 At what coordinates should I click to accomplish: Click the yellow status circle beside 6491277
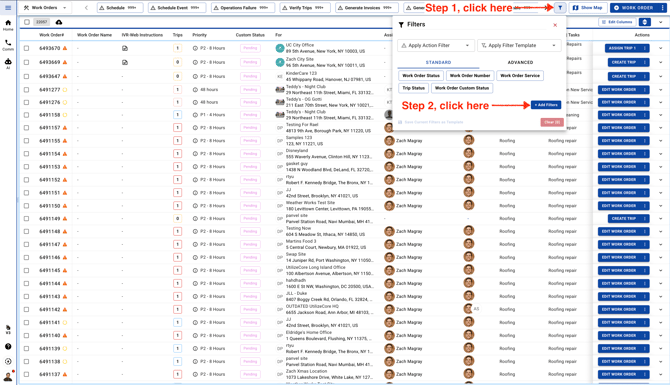point(65,90)
